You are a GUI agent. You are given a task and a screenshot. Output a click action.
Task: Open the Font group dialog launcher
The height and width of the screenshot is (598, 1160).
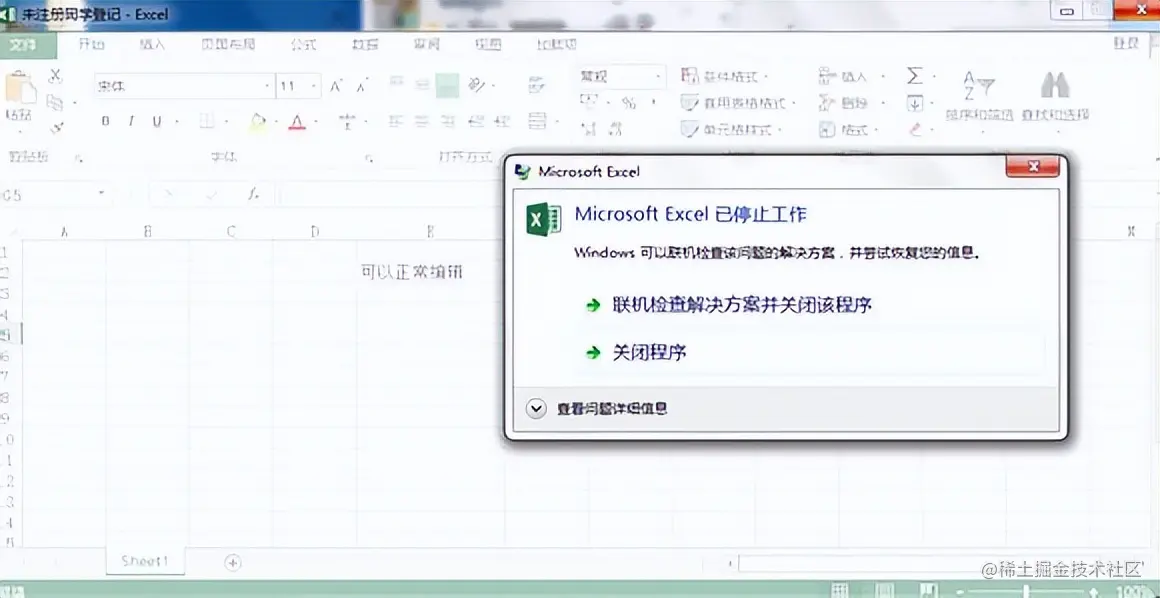click(368, 158)
